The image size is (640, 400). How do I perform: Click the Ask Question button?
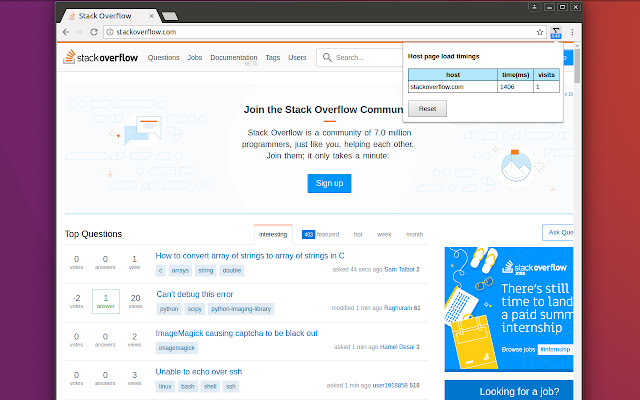(x=558, y=232)
